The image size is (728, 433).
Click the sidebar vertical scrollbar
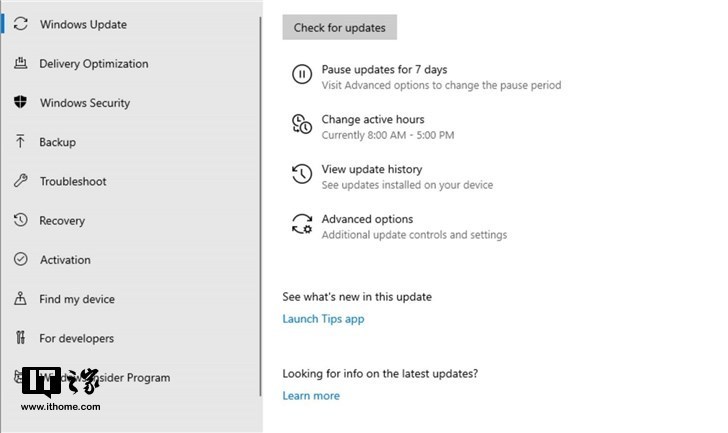click(x=260, y=207)
